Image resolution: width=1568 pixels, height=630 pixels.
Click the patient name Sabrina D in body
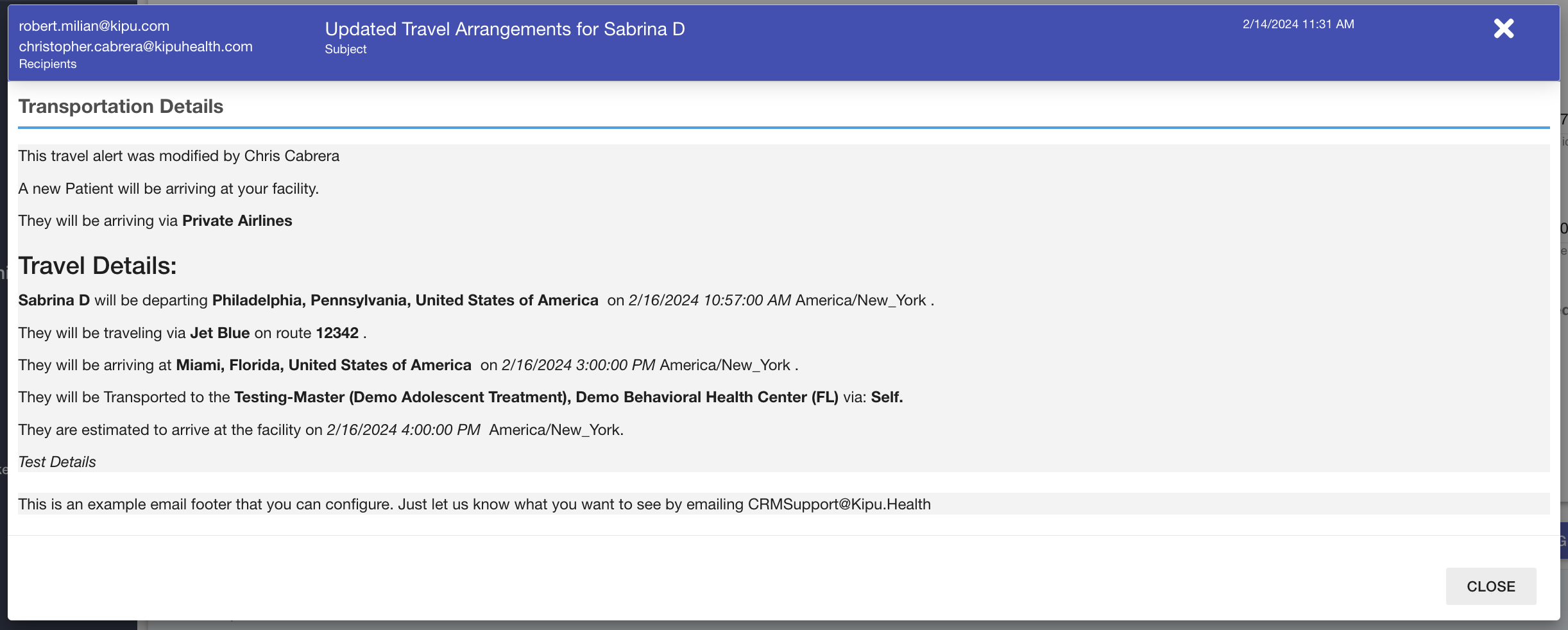(54, 300)
